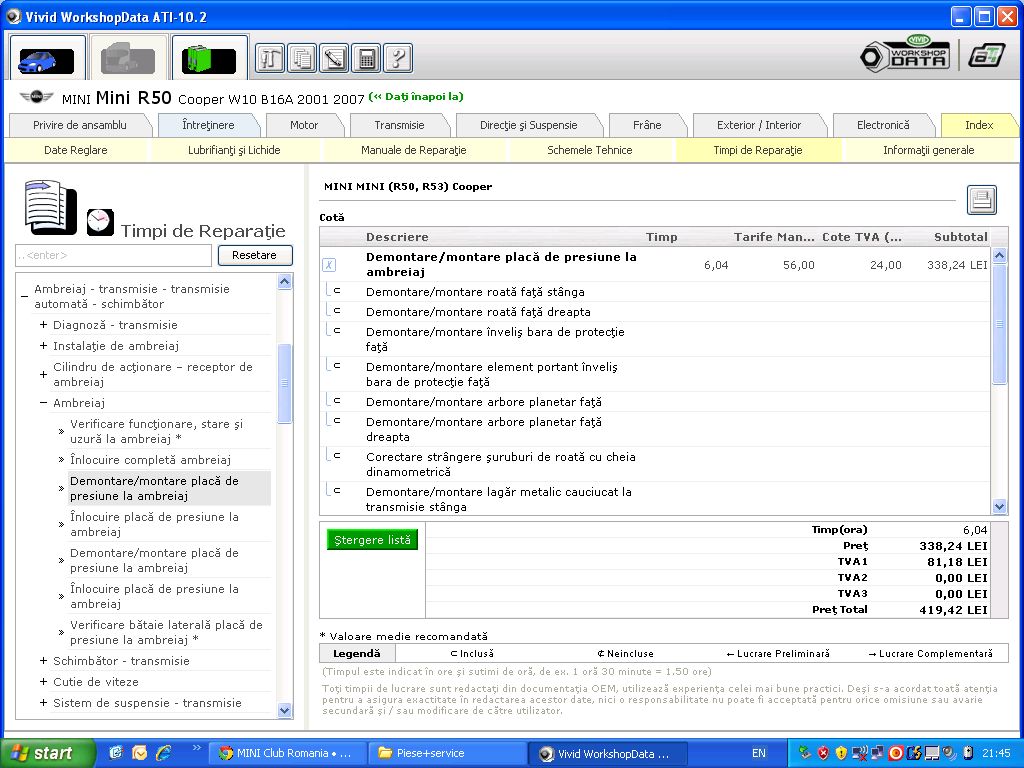Select Înlocuire completă ambreiaj tree item

150,460
